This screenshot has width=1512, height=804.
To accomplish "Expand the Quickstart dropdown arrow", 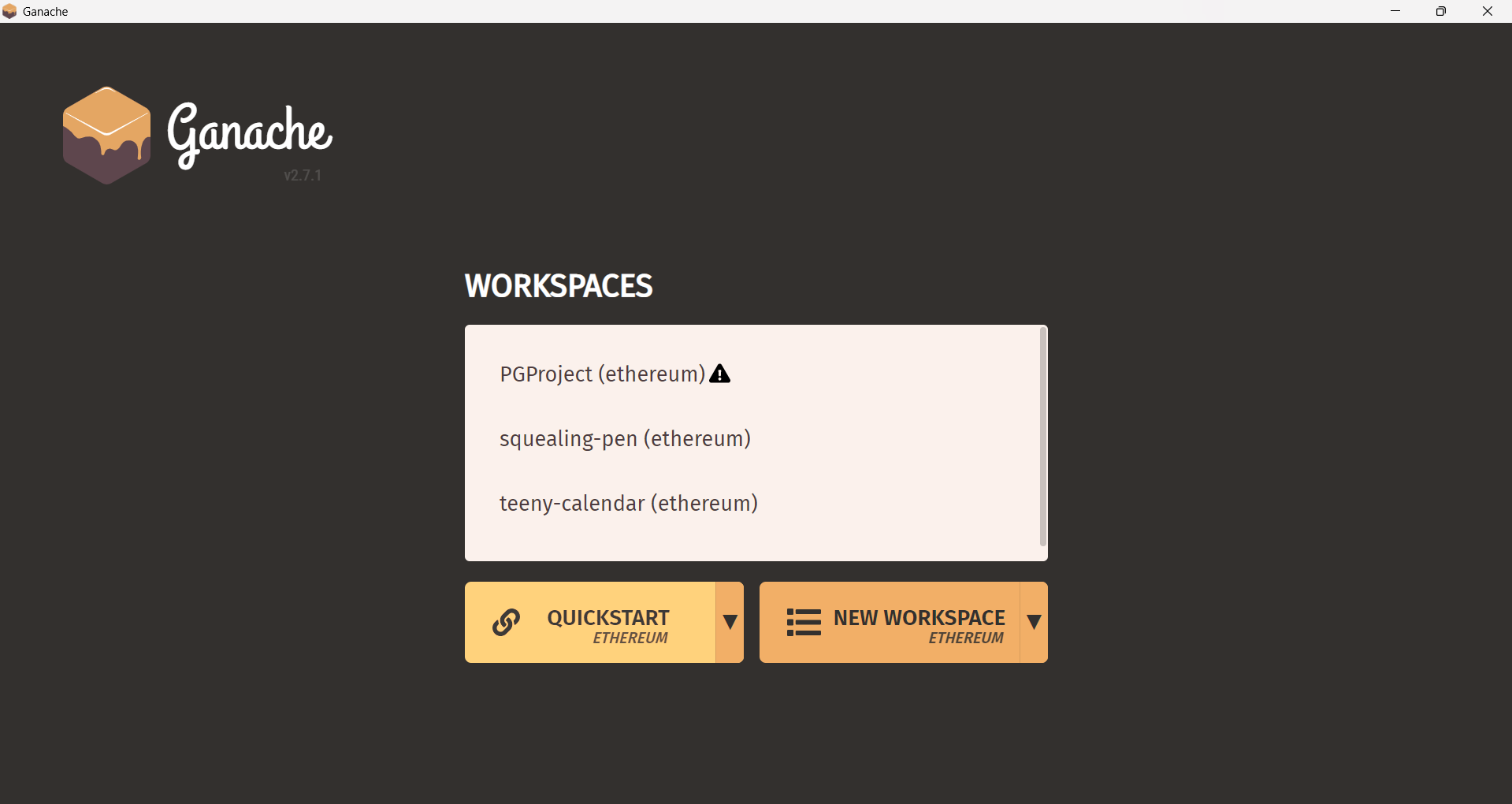I will click(730, 622).
